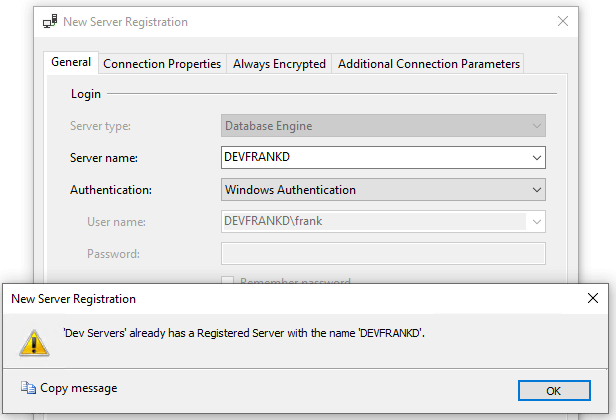Click the yellow warning triangle icon
Screen dimensions: 616x420
(34, 342)
